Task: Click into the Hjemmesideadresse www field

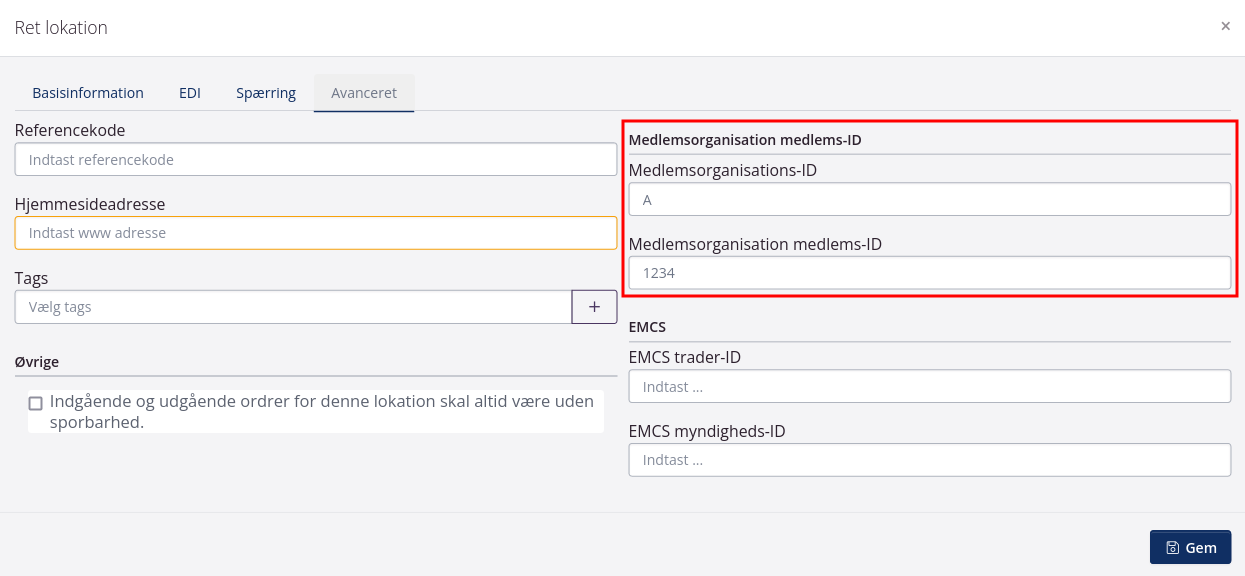Action: point(315,233)
